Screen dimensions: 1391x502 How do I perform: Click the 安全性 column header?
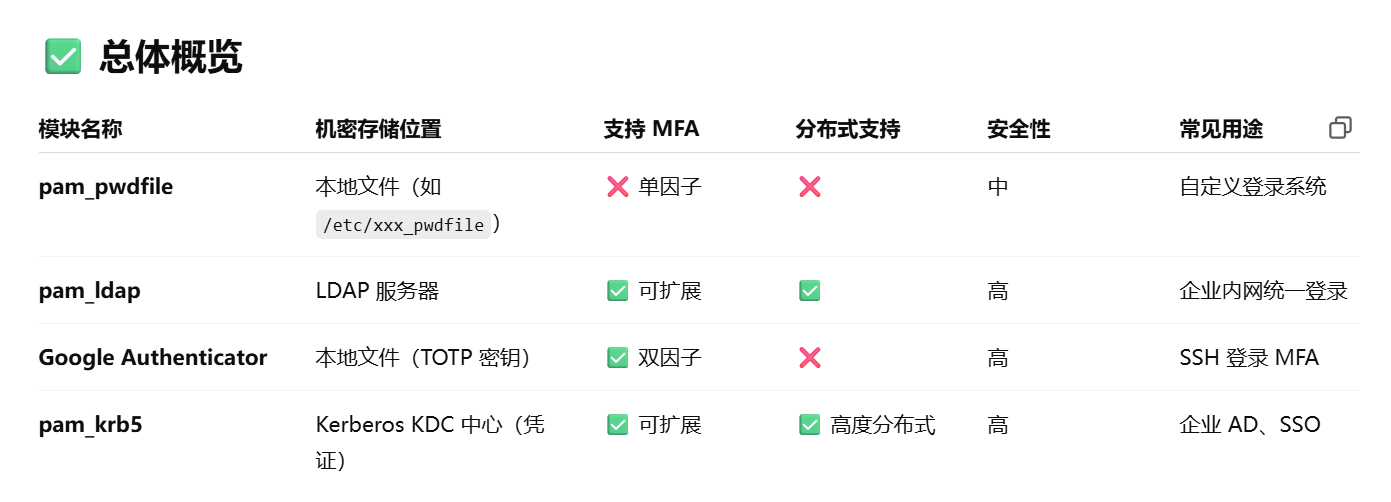1019,129
